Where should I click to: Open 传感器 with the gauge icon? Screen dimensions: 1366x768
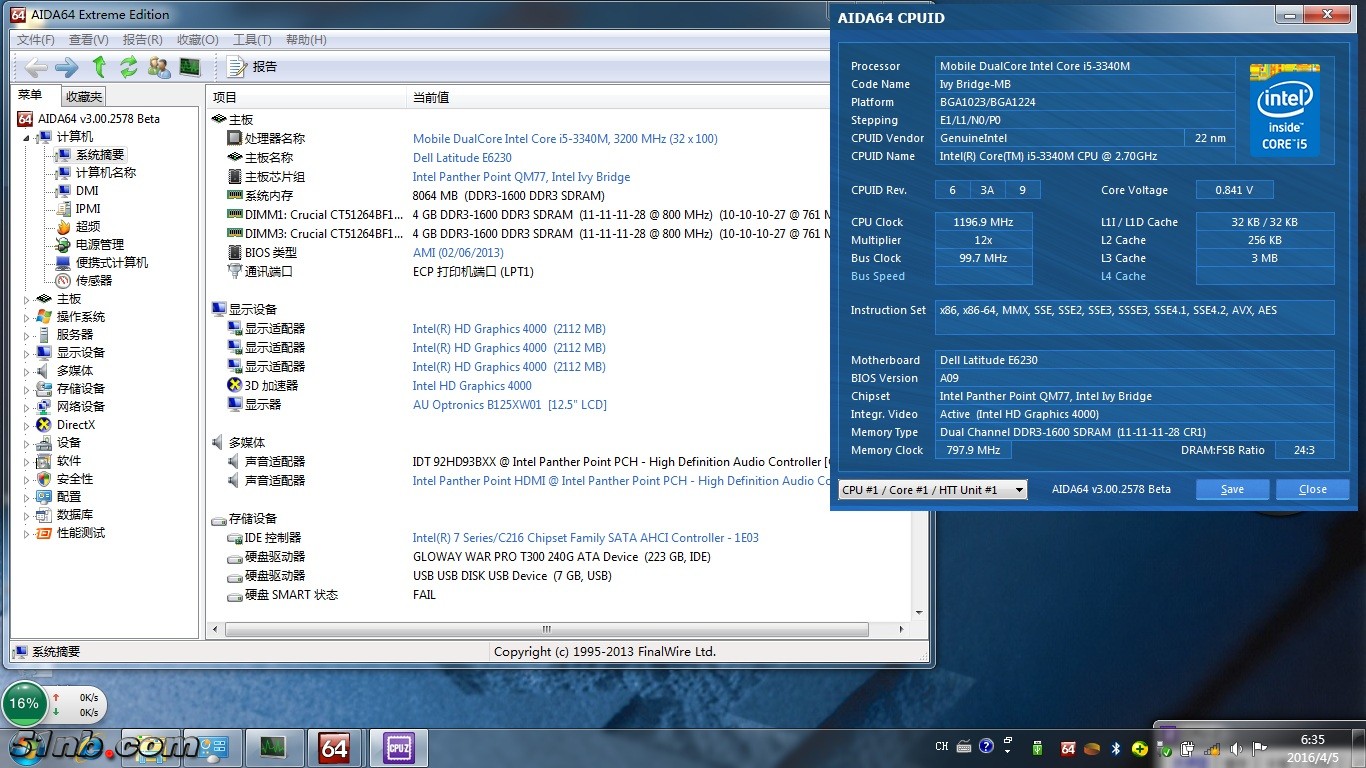(x=94, y=281)
